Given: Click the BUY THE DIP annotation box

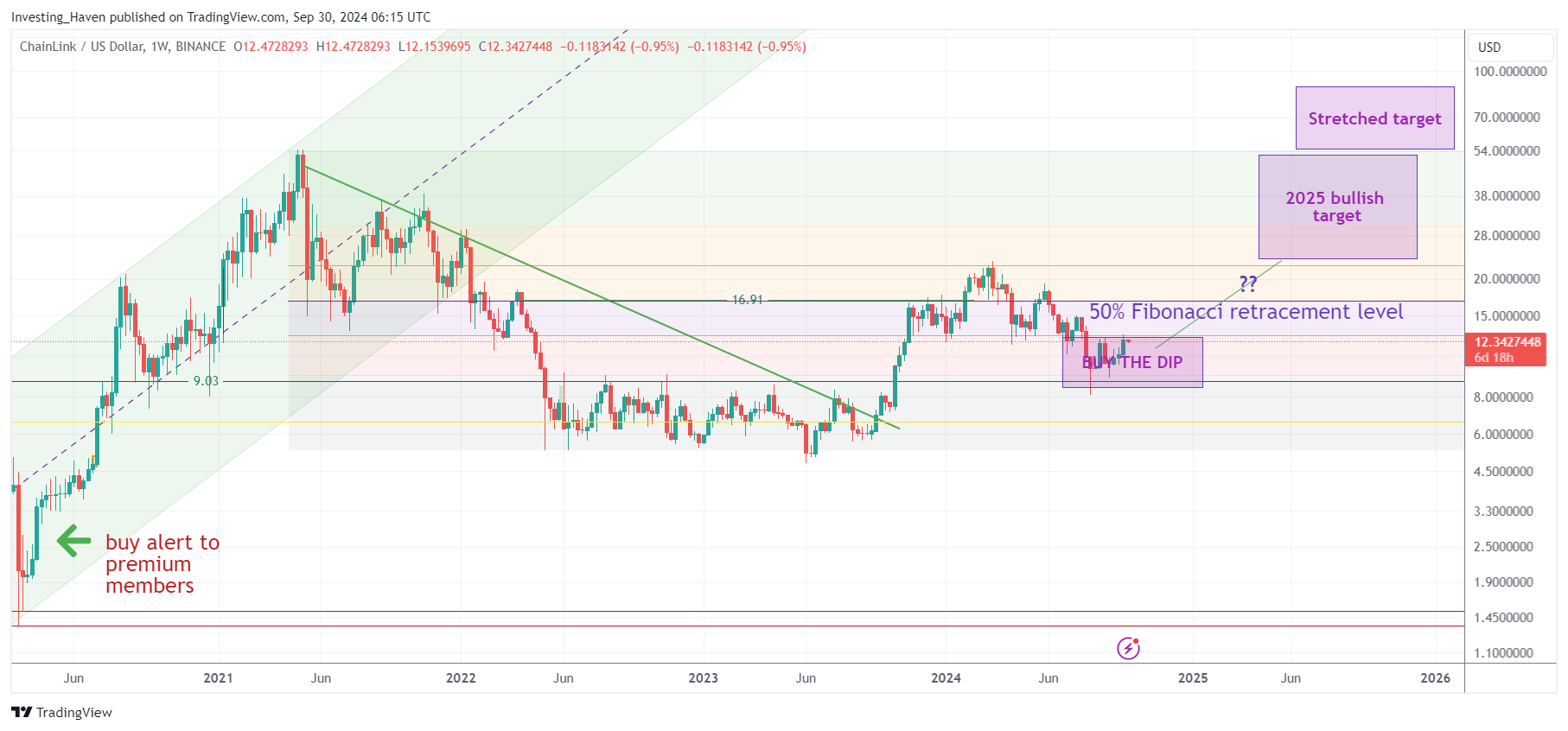Looking at the screenshot, I should pyautogui.click(x=1132, y=362).
